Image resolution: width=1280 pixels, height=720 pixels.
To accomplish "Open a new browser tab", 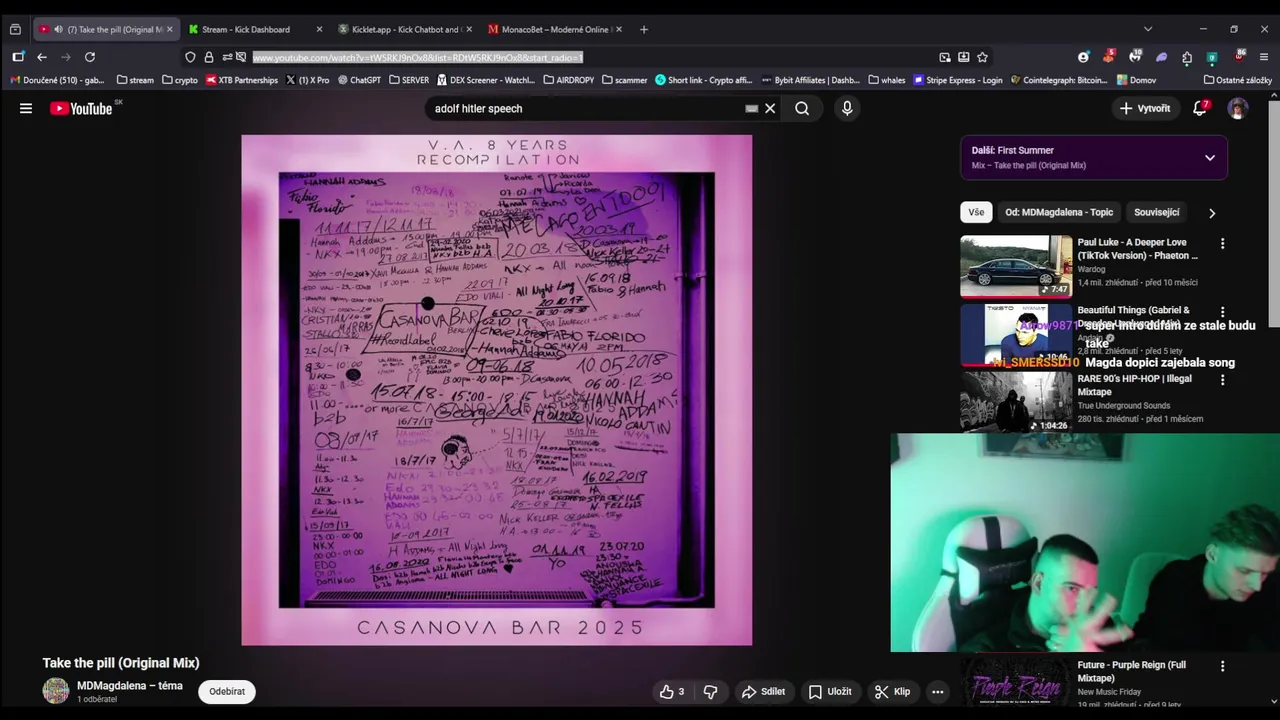I will [643, 29].
